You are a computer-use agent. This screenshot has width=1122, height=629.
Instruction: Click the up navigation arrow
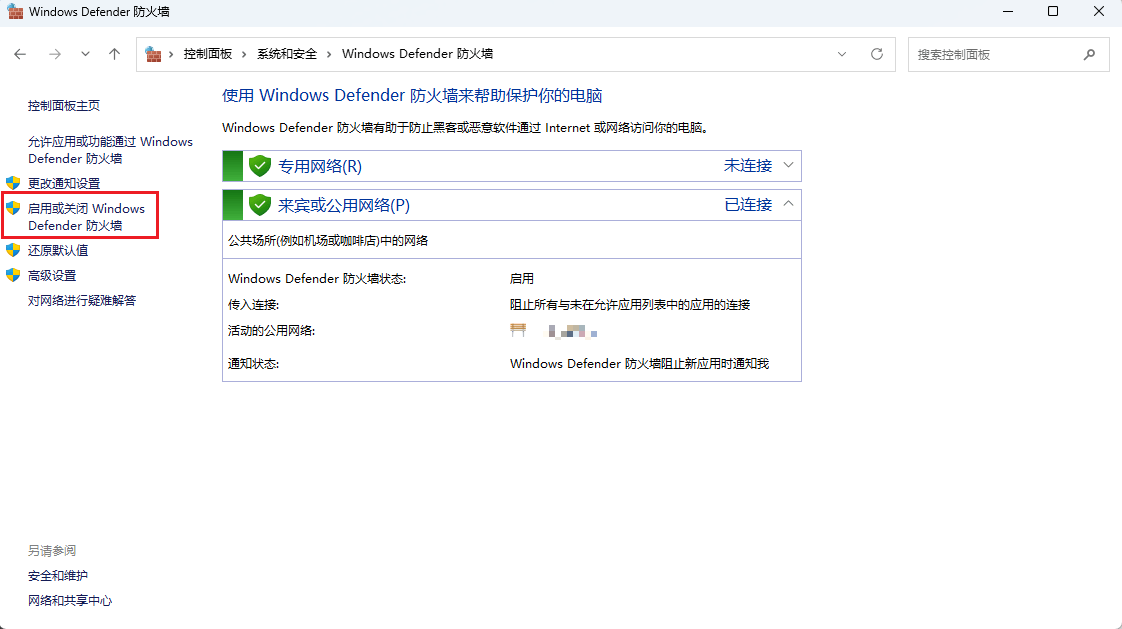coord(114,54)
